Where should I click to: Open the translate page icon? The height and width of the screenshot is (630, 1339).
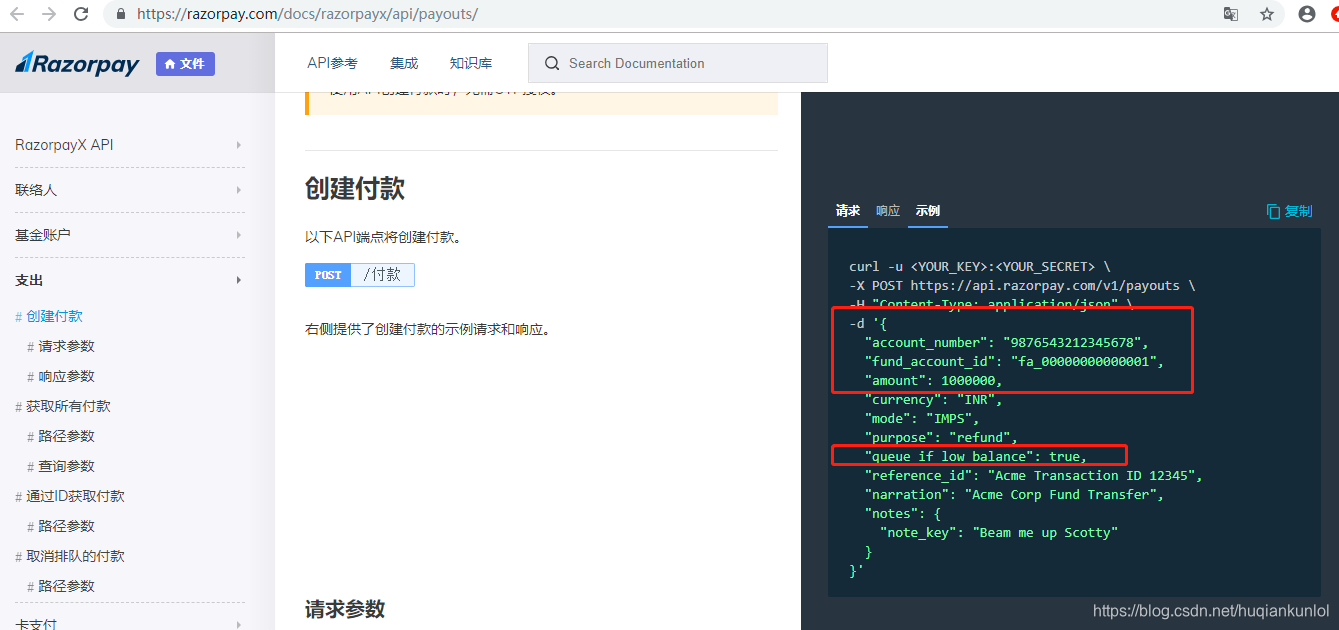coord(1231,14)
